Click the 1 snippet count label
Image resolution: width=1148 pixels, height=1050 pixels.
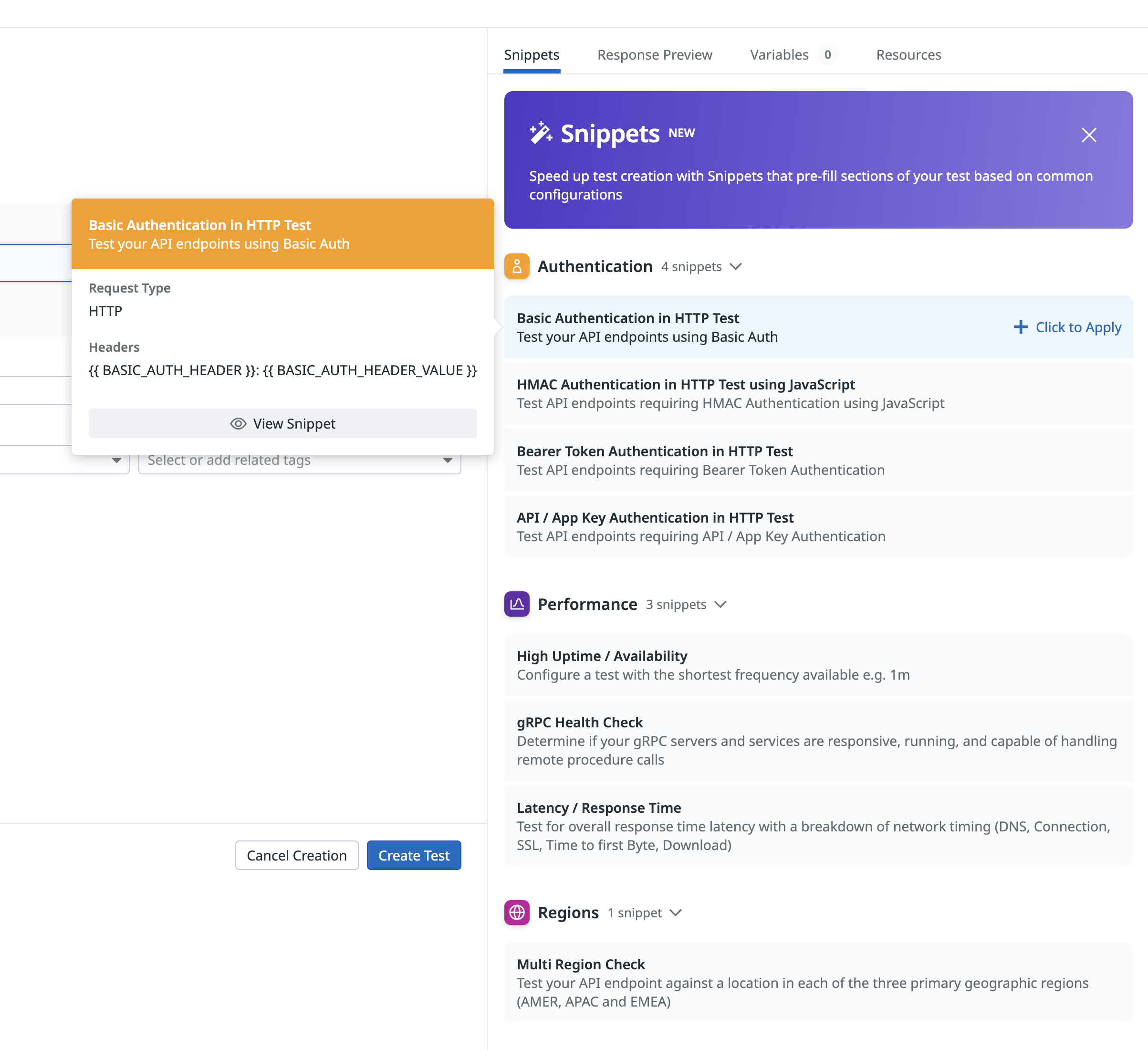635,913
